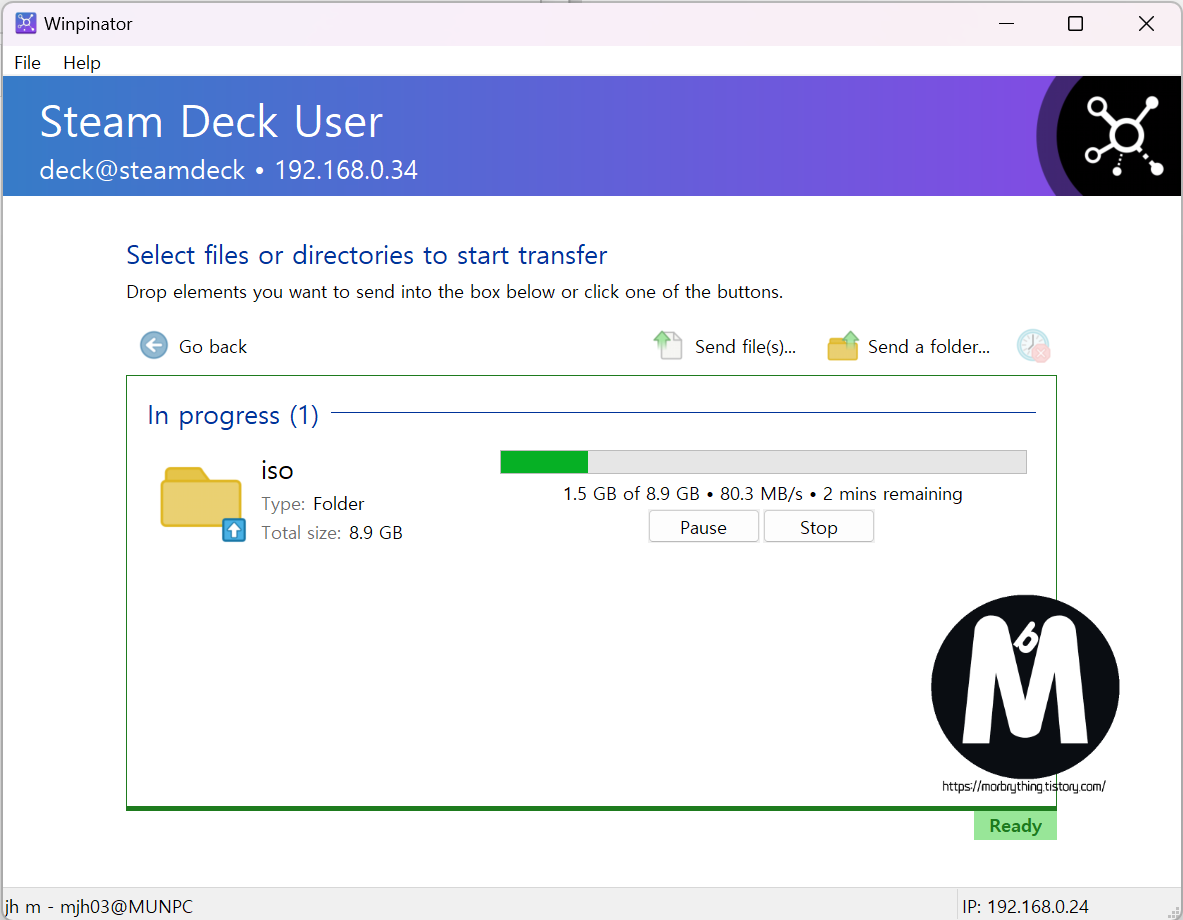This screenshot has width=1183, height=920.
Task: Click the window resize grip in status bar
Action: [x=1173, y=911]
